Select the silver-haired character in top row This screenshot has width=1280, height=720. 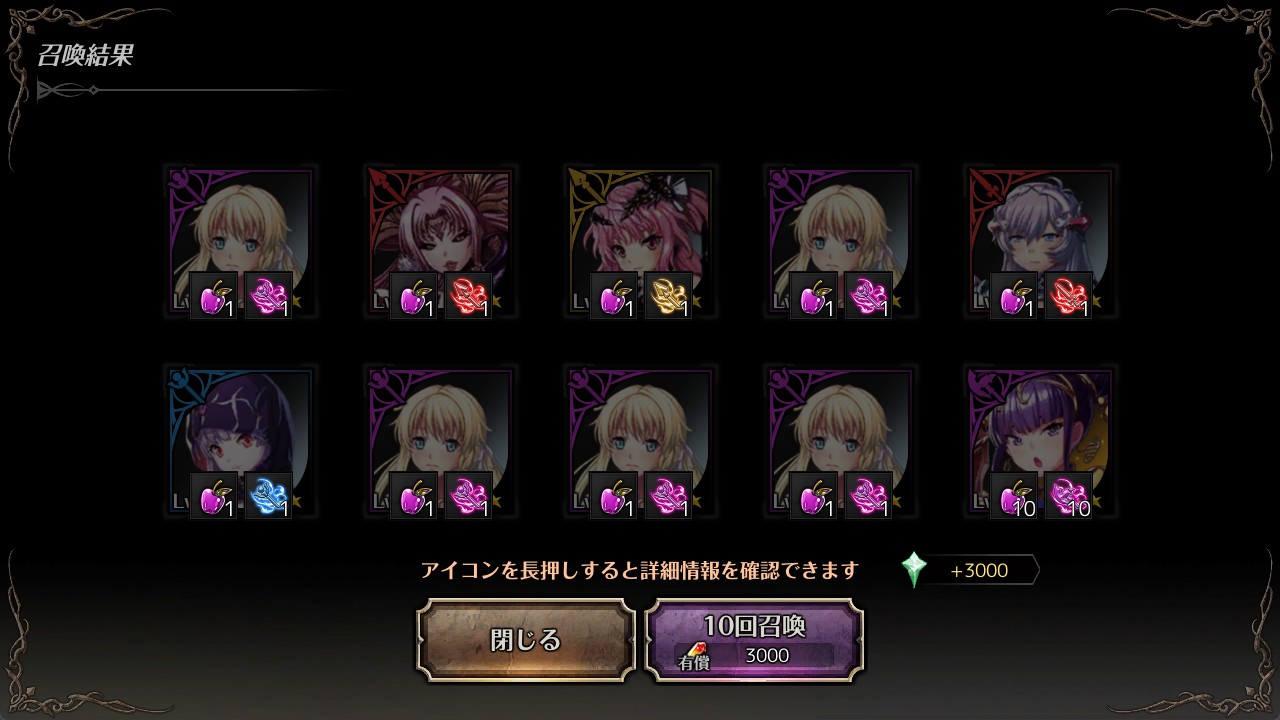click(x=1040, y=242)
